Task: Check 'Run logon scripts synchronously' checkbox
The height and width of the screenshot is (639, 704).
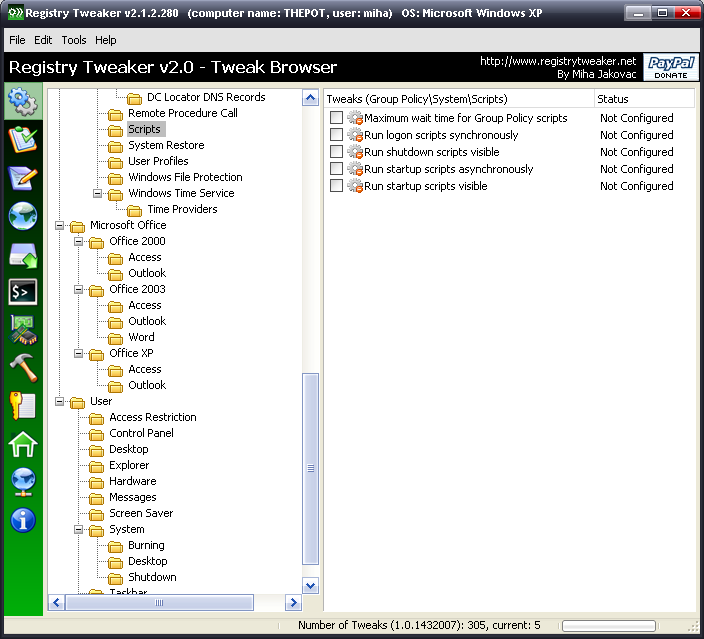Action: pos(336,134)
